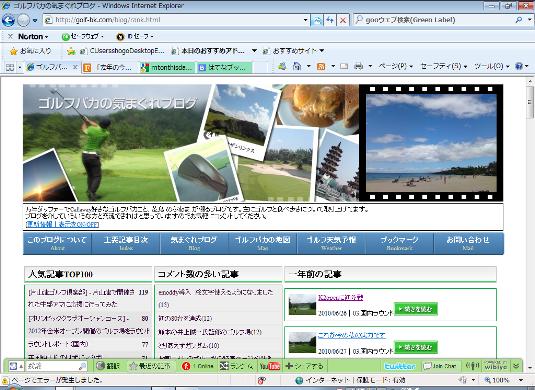Click the 気まぐれブログ Blog nav item

tap(194, 243)
